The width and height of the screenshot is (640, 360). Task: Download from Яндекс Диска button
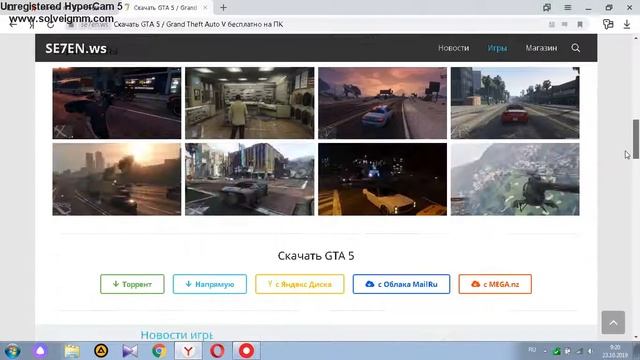(x=300, y=284)
